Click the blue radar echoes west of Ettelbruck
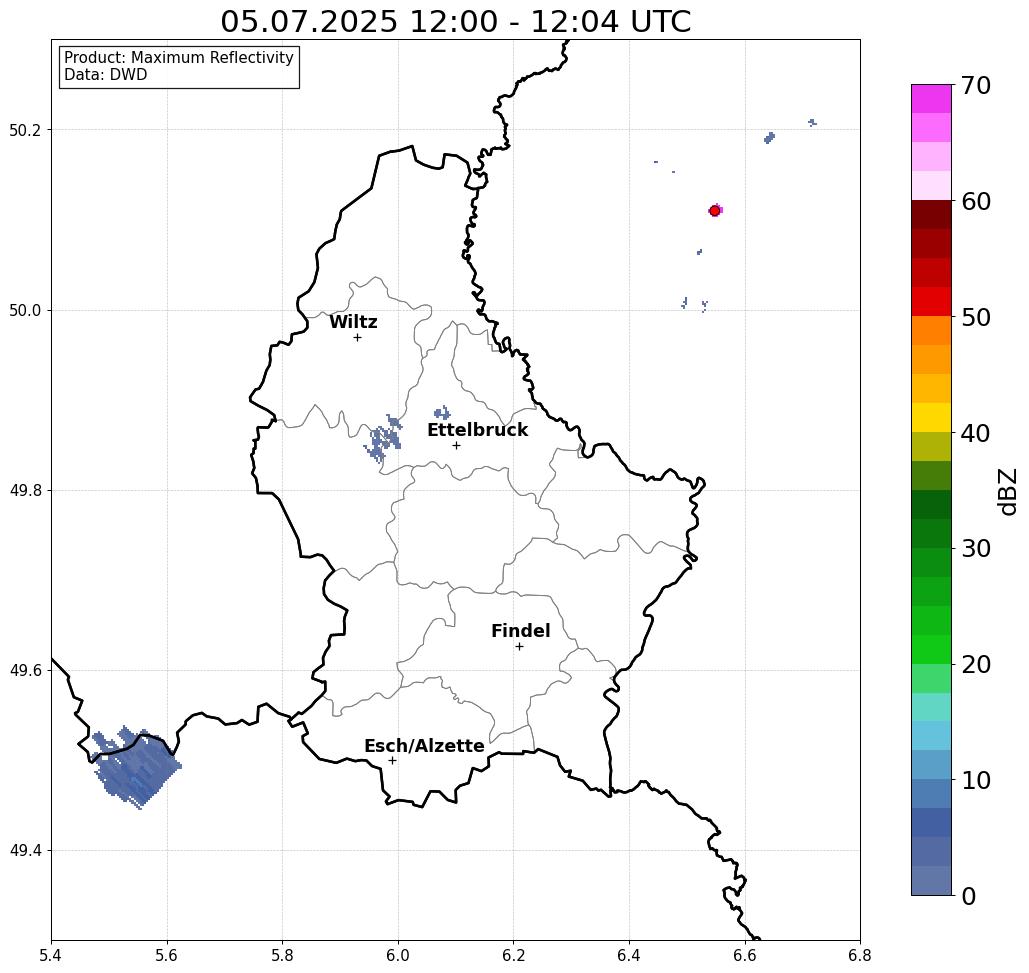The image size is (1029, 973). click(x=383, y=439)
